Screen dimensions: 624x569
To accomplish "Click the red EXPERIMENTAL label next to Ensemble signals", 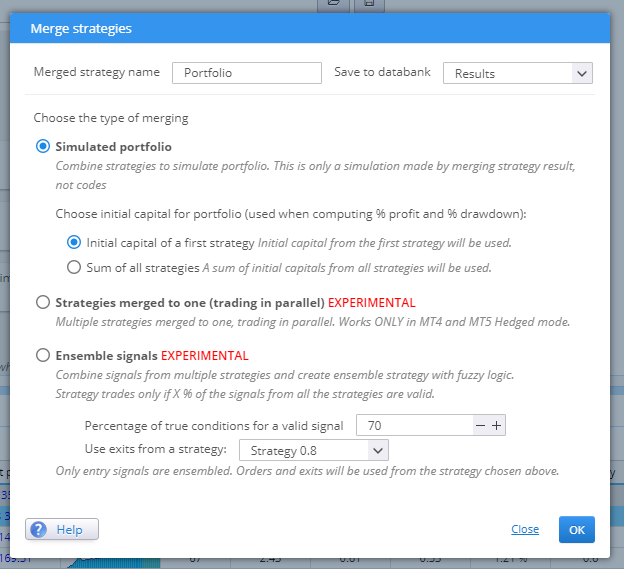I will pyautogui.click(x=205, y=355).
